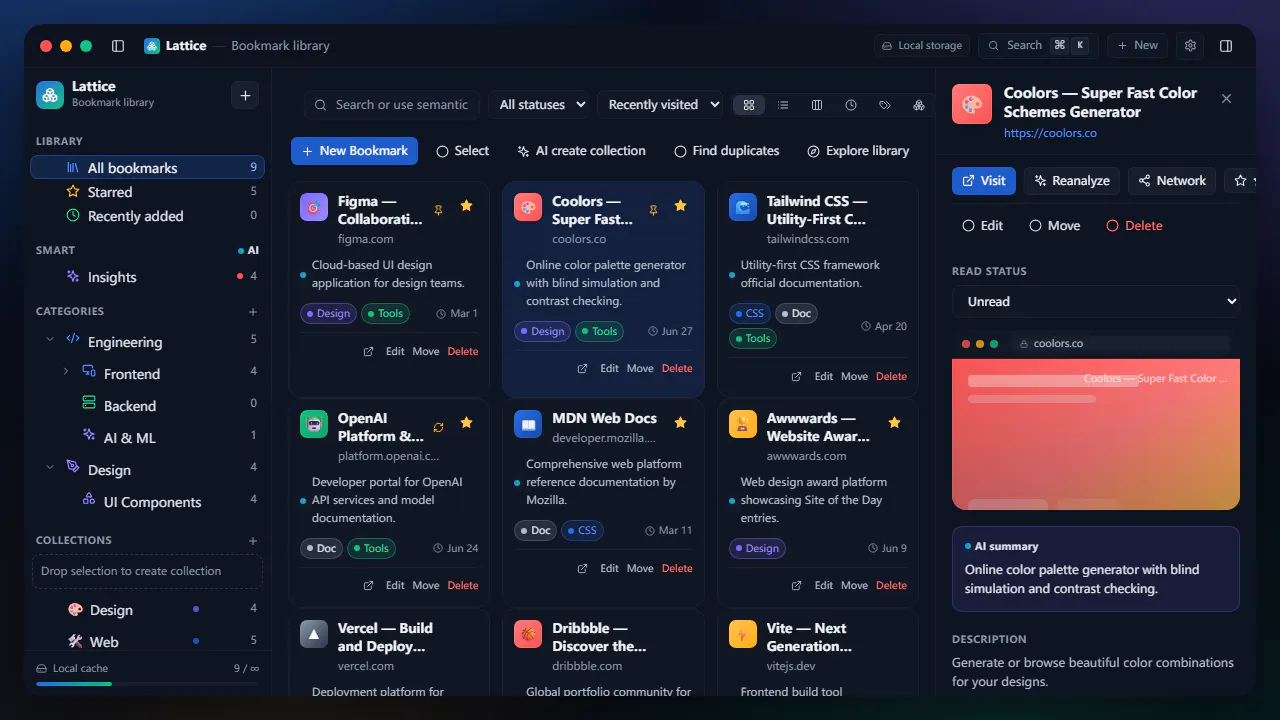Open Starred bookmarks
1280x720 pixels.
pos(148,192)
